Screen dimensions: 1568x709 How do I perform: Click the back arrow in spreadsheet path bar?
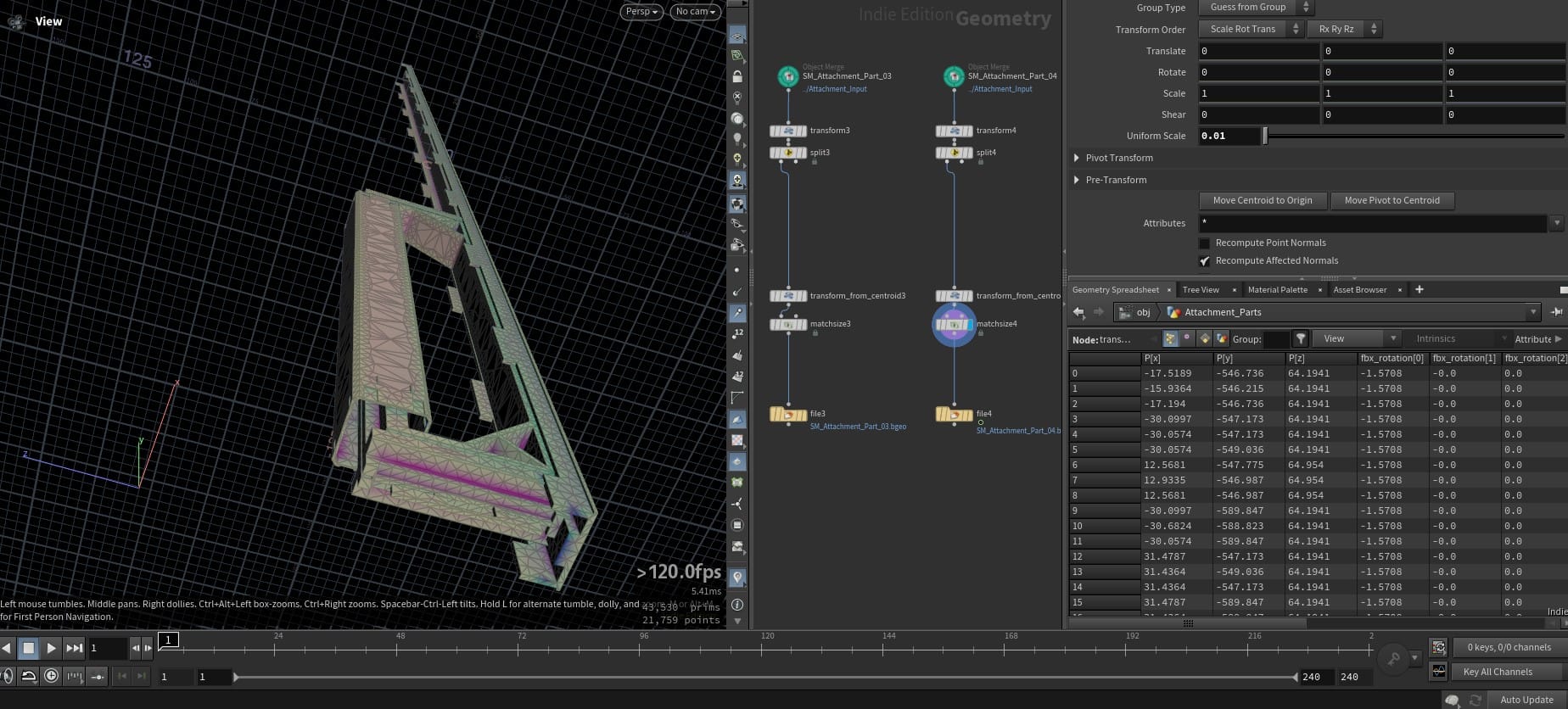[x=1078, y=312]
